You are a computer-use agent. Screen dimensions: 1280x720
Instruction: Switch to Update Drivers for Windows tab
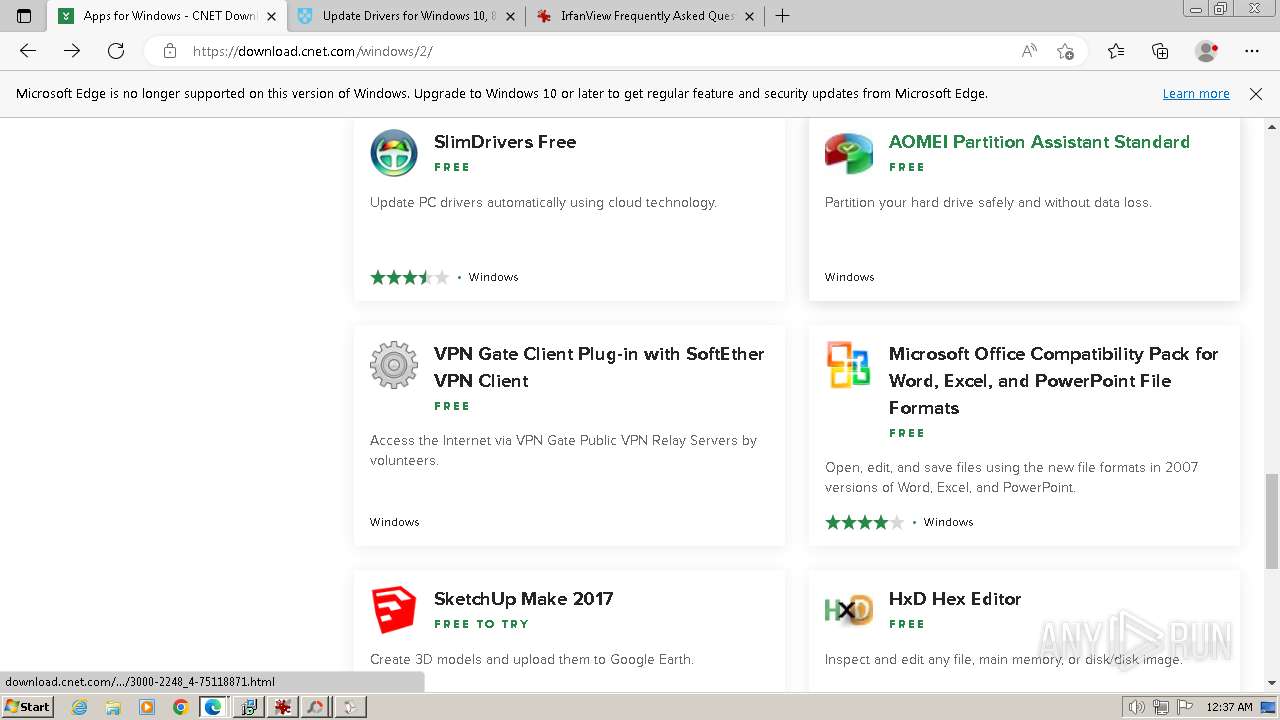pos(407,16)
